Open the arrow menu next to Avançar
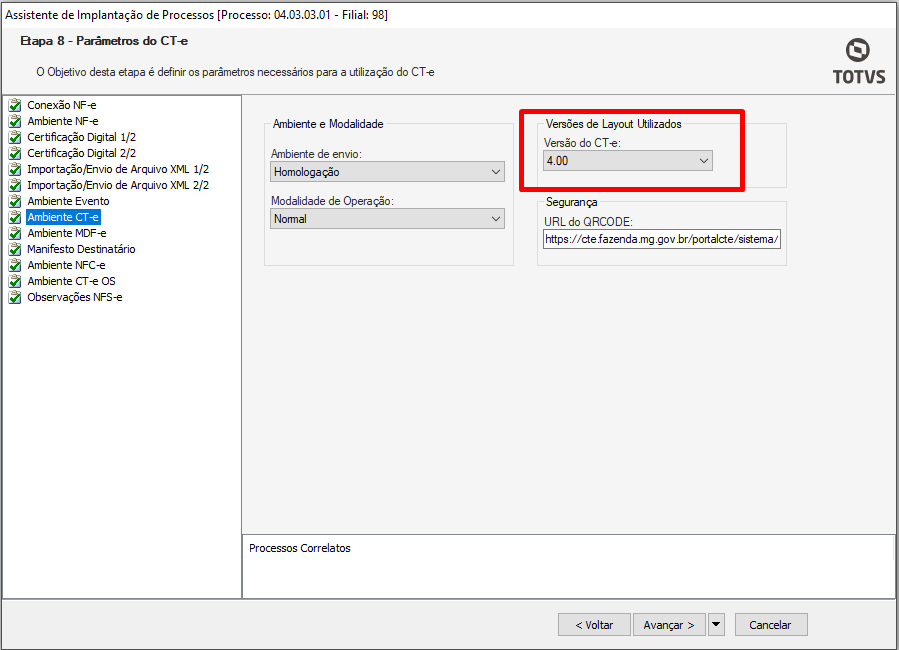 click(716, 625)
